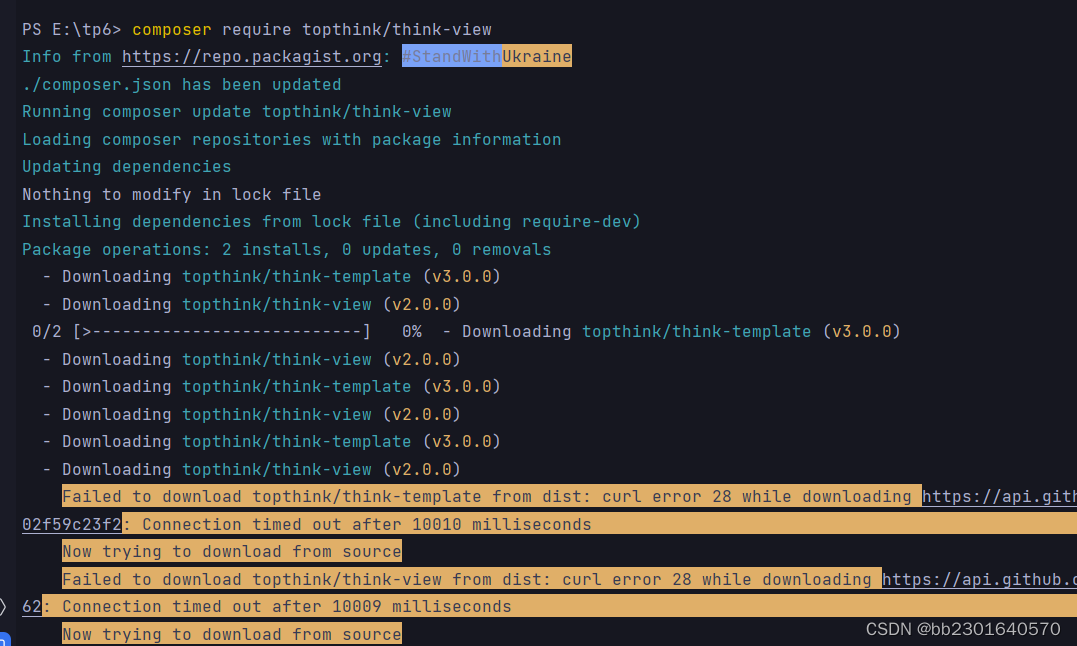Click the 'Updating dependencies' line
The height and width of the screenshot is (646, 1077).
click(126, 167)
